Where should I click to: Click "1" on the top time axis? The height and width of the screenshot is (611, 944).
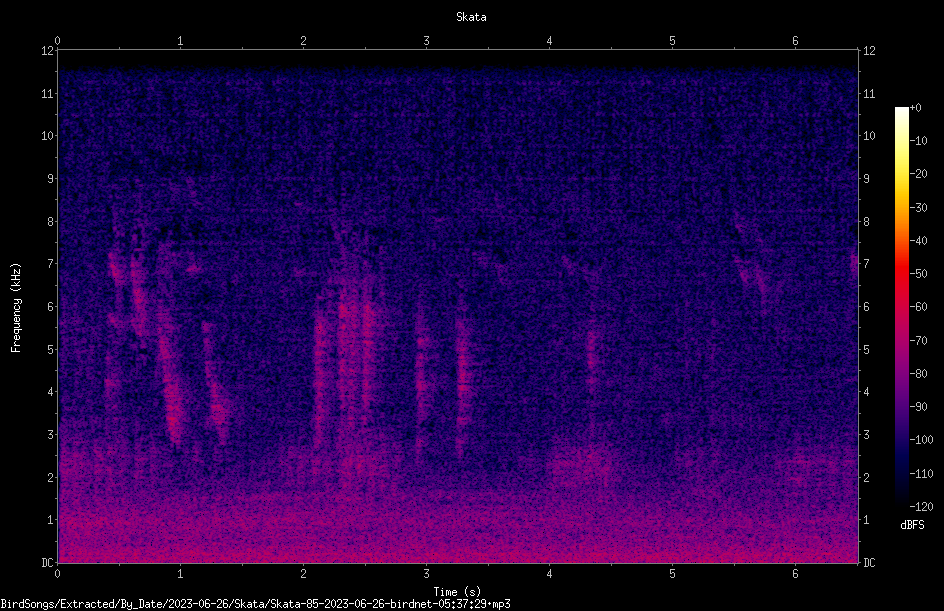click(x=180, y=41)
